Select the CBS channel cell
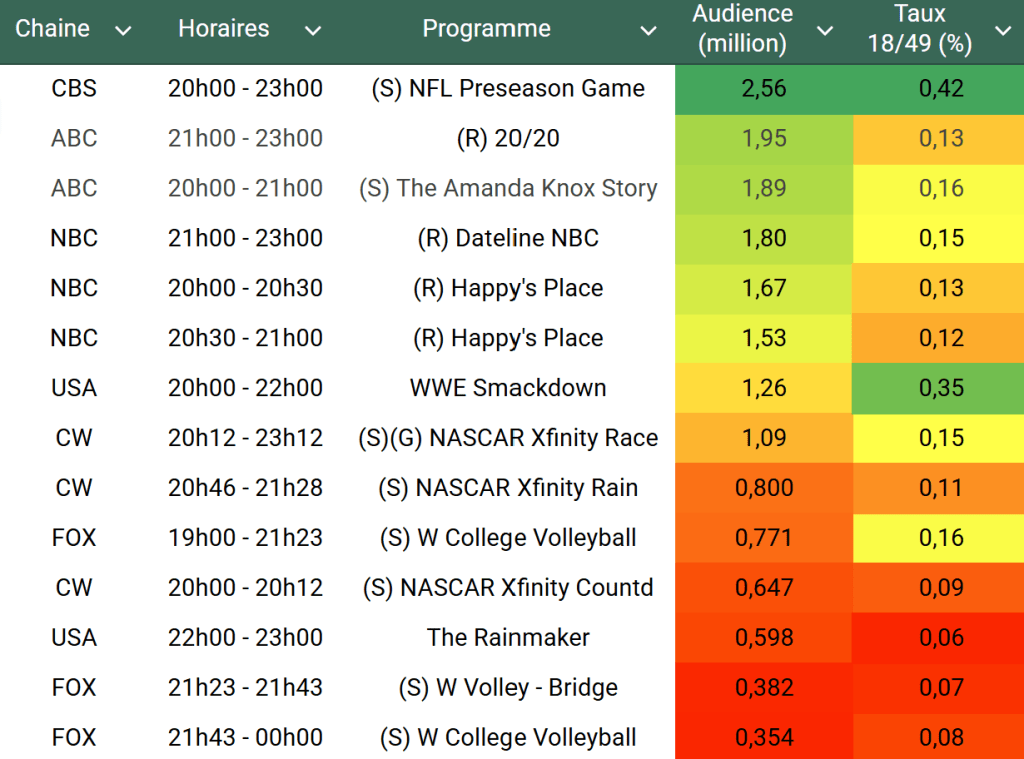Viewport: 1024px width, 759px height. 74,89
